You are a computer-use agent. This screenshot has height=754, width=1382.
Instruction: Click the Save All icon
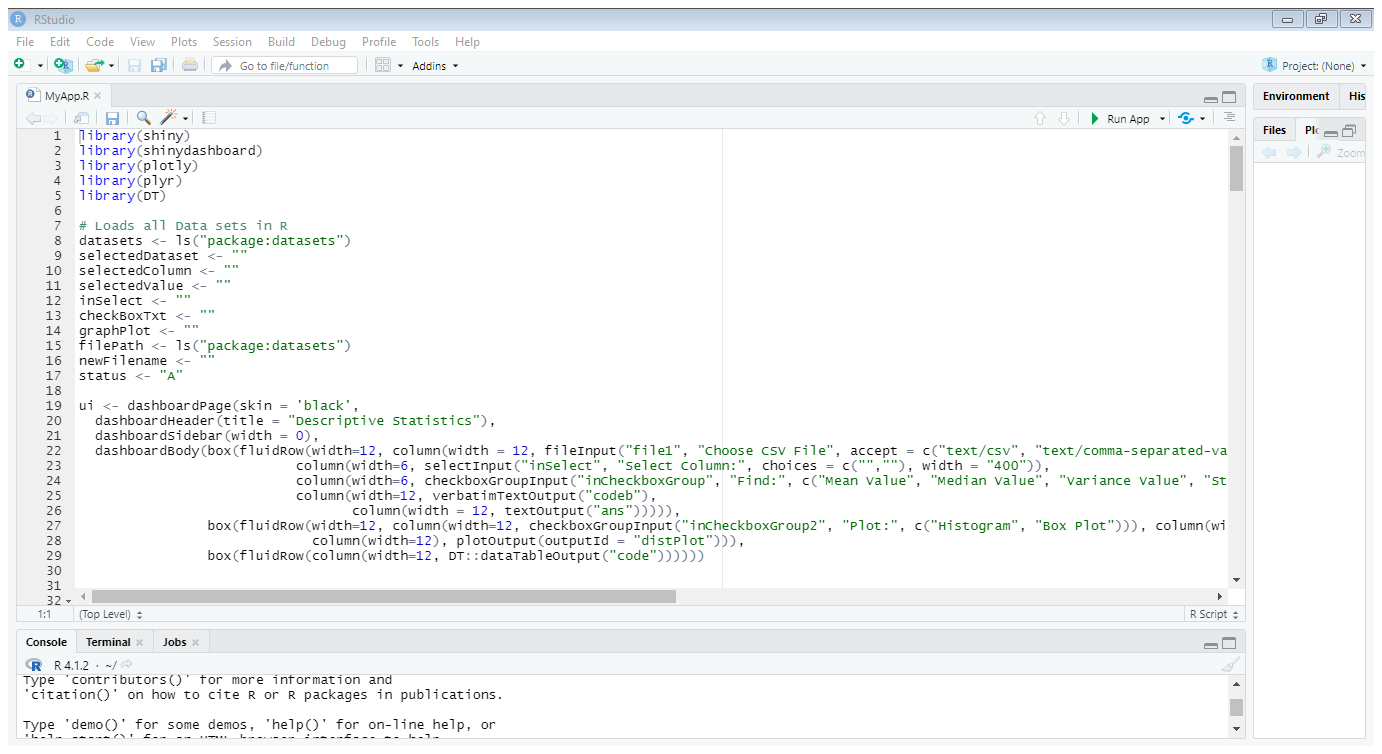158,65
